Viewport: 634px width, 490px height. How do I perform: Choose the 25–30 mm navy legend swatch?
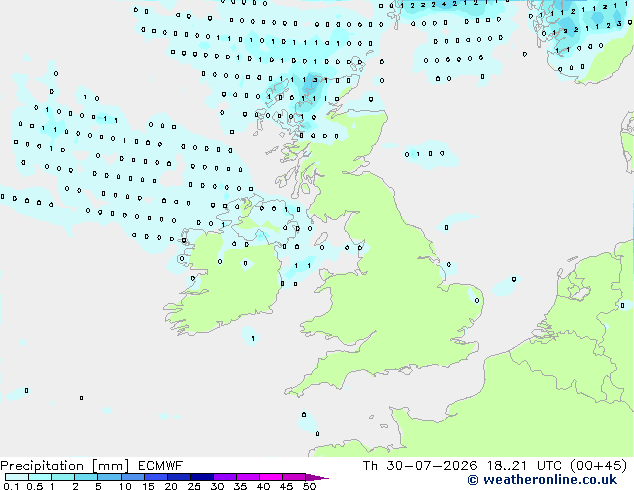pos(201,477)
